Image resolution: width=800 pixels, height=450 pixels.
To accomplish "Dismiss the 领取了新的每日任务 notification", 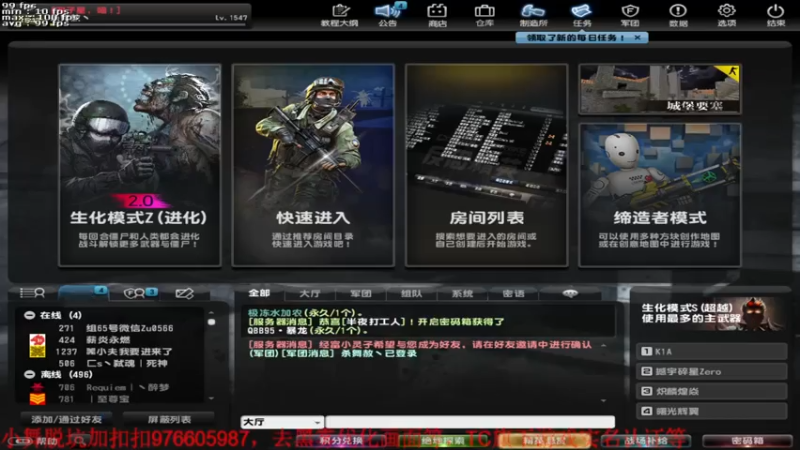I will pos(637,38).
